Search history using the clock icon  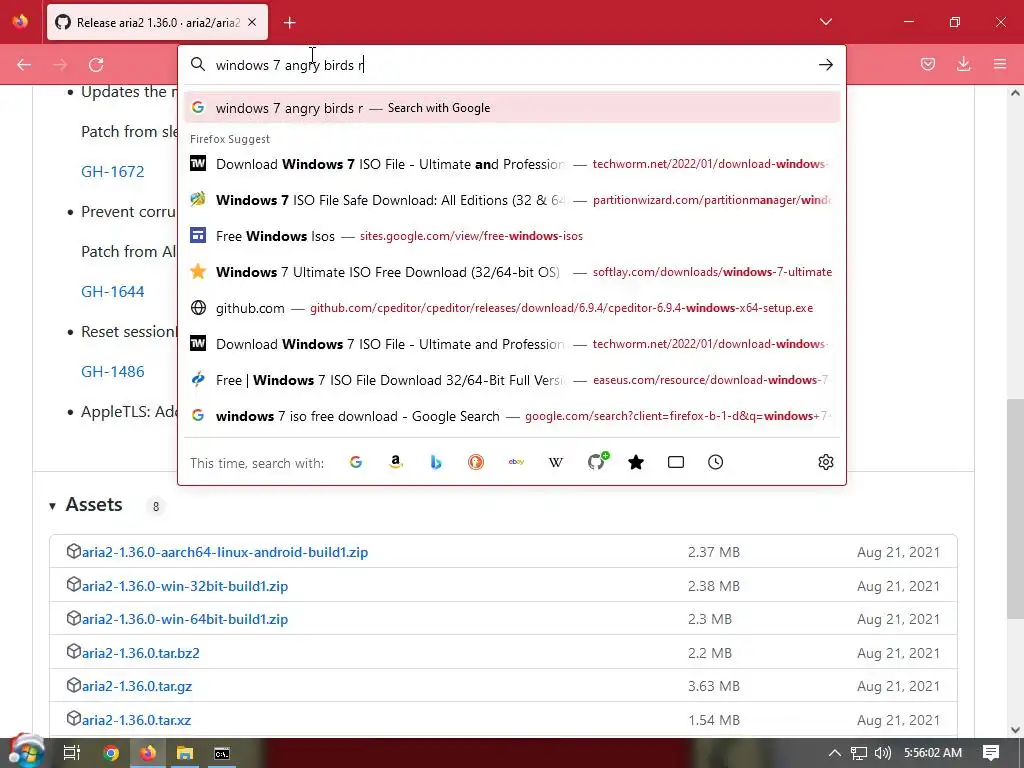[716, 462]
